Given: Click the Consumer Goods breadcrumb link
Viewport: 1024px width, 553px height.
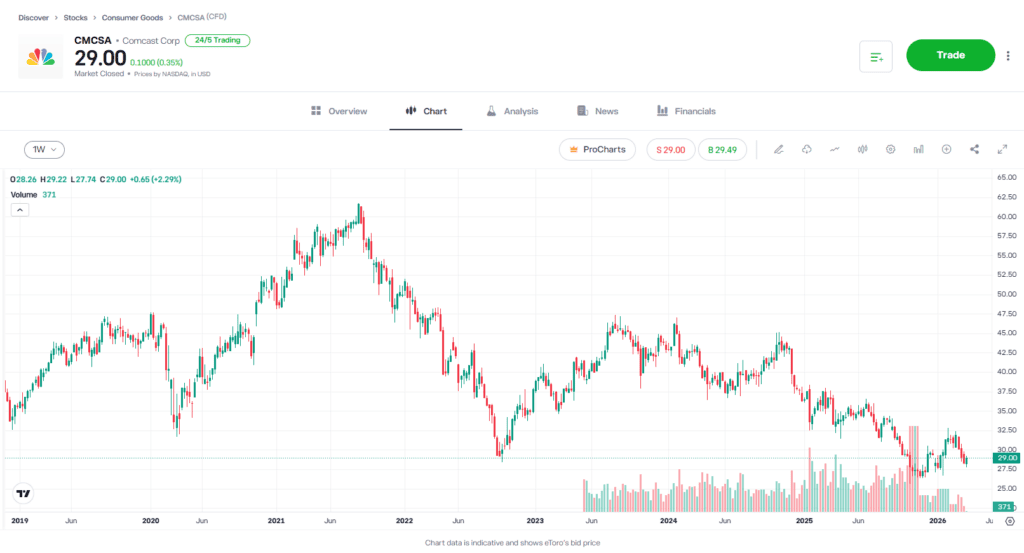Looking at the screenshot, I should point(134,18).
